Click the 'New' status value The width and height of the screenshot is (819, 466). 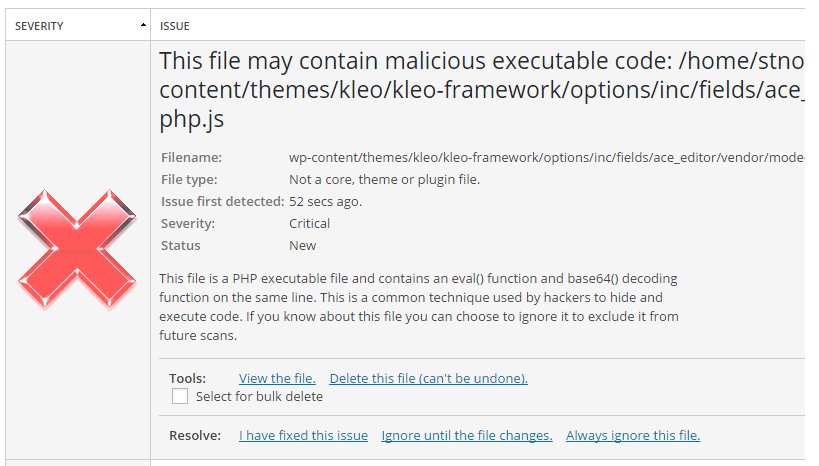tap(302, 245)
